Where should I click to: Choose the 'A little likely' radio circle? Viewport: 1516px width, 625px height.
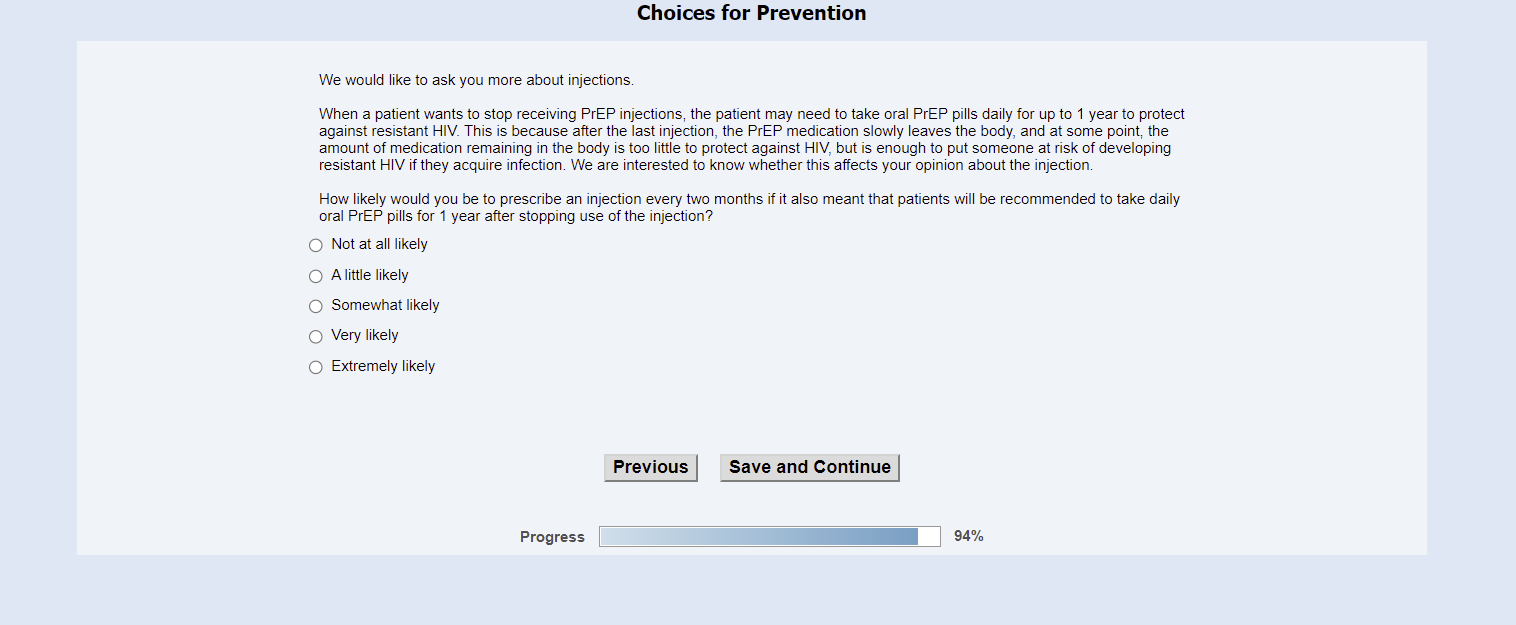pyautogui.click(x=316, y=276)
